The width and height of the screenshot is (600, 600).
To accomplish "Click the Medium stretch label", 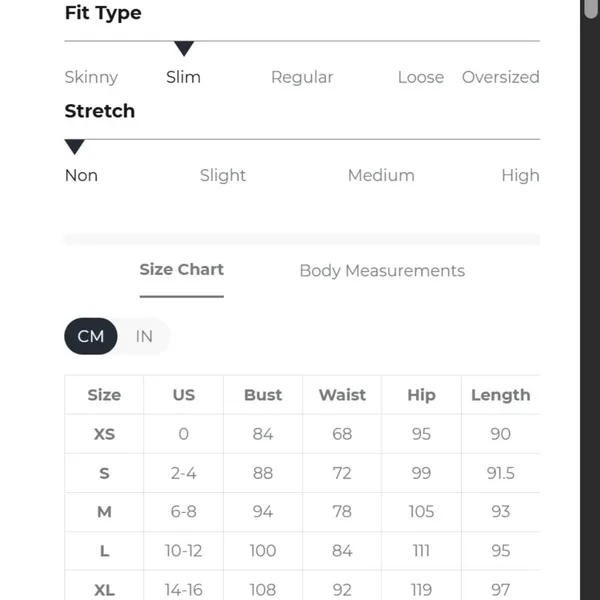I will 381,176.
